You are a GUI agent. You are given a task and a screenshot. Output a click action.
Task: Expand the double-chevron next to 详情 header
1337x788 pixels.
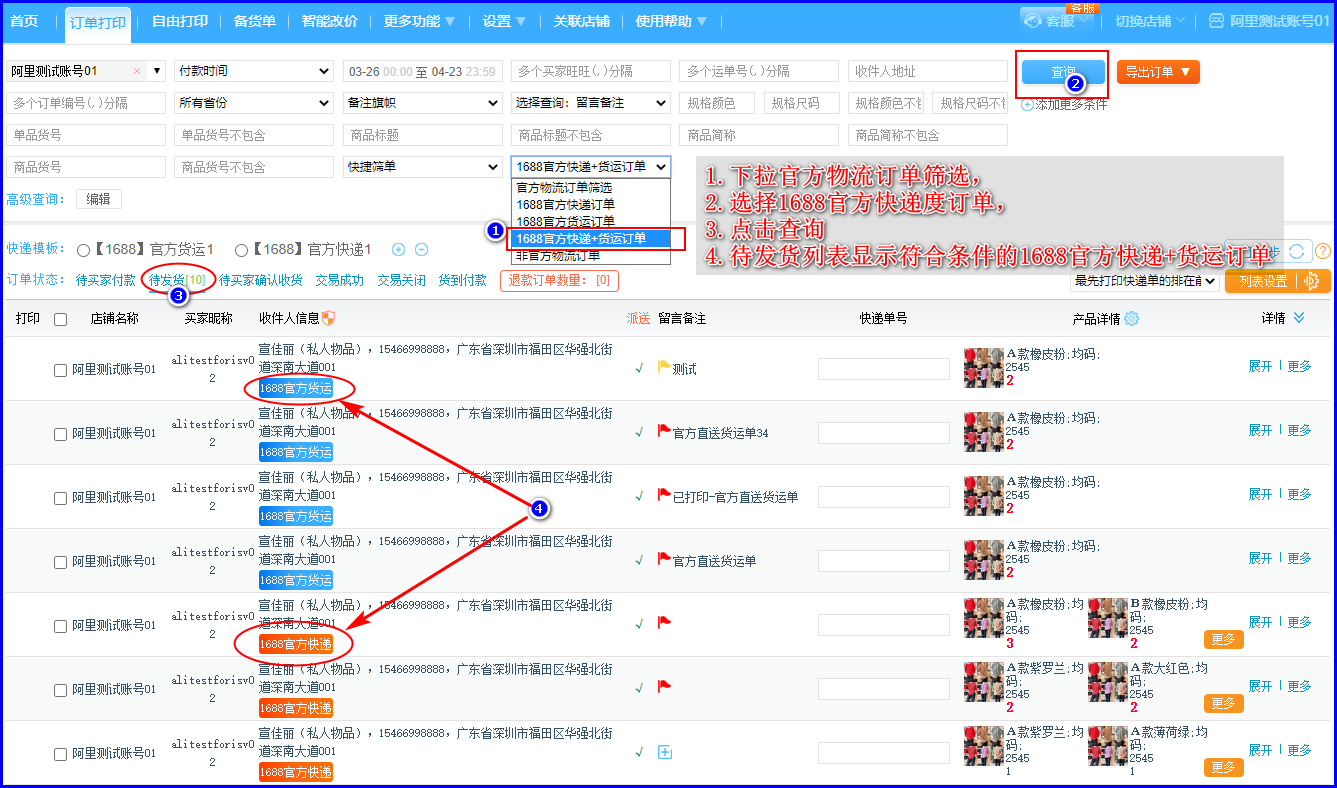tap(1299, 318)
